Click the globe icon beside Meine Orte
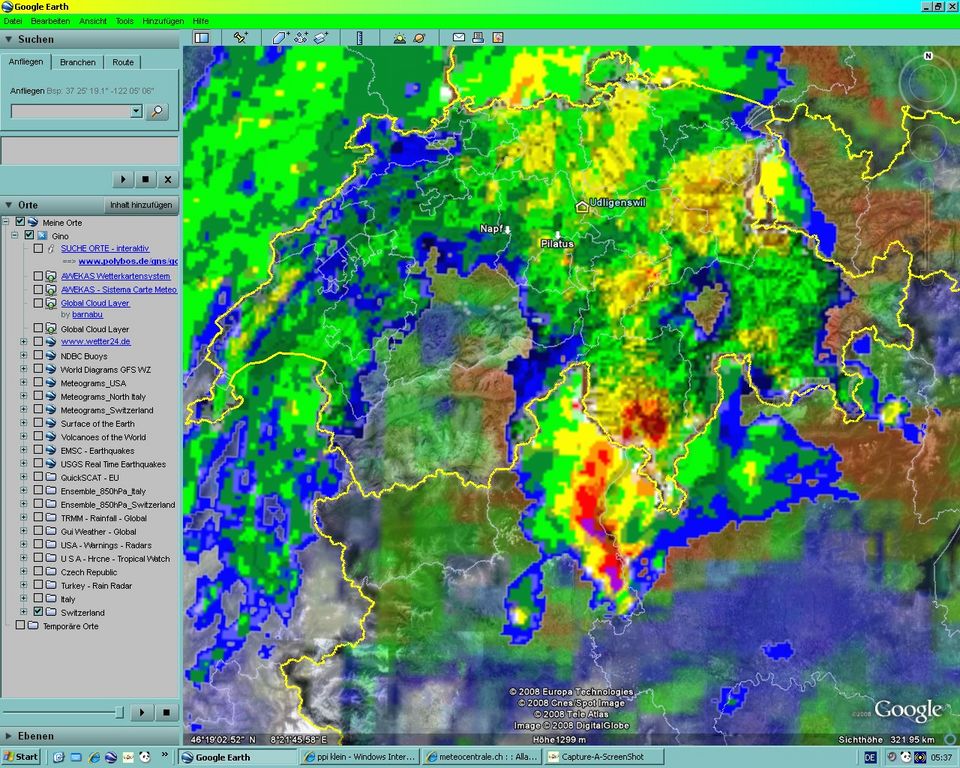The width and height of the screenshot is (960, 768). click(x=33, y=222)
